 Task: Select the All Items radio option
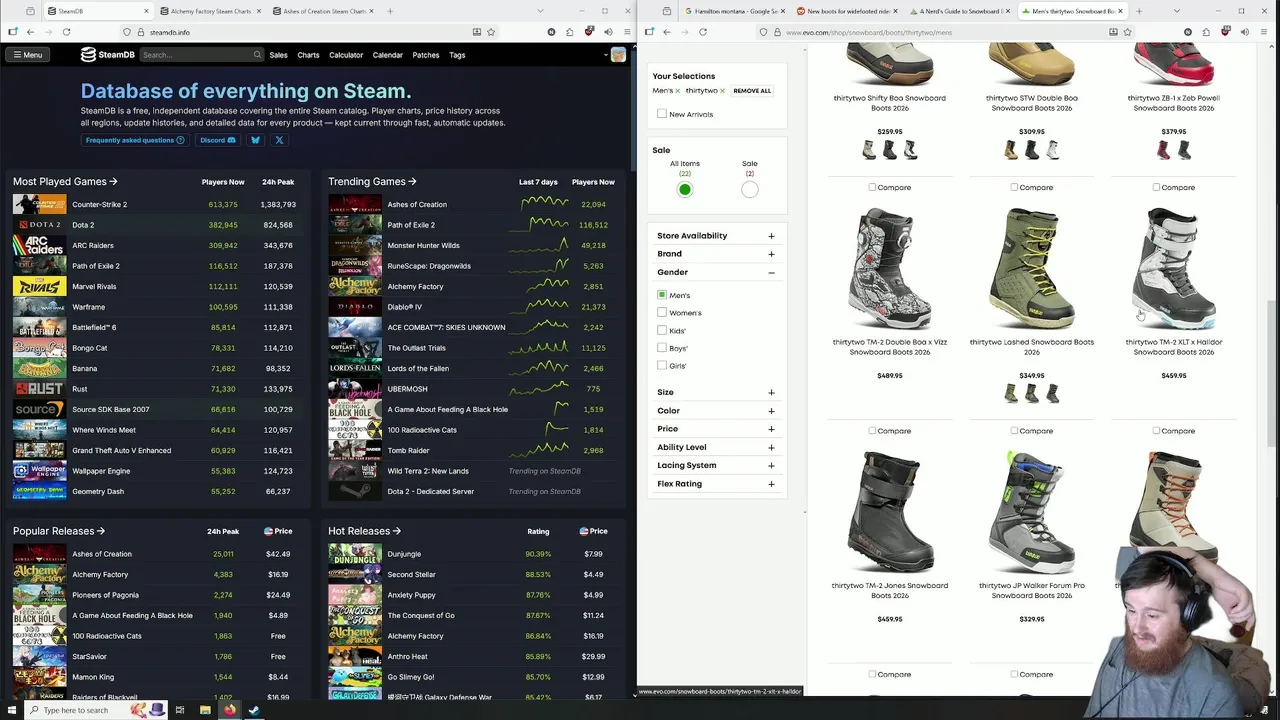685,190
